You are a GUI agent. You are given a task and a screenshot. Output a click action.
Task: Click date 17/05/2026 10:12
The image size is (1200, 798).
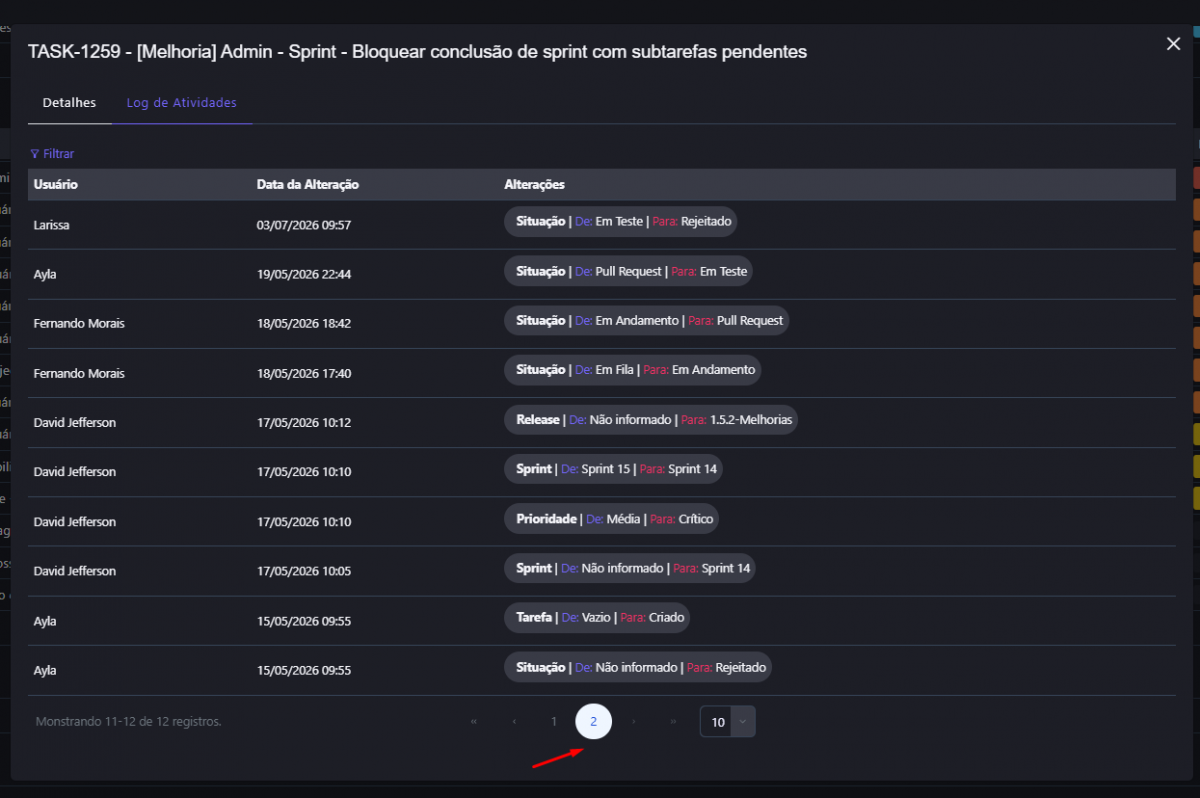[x=304, y=423]
